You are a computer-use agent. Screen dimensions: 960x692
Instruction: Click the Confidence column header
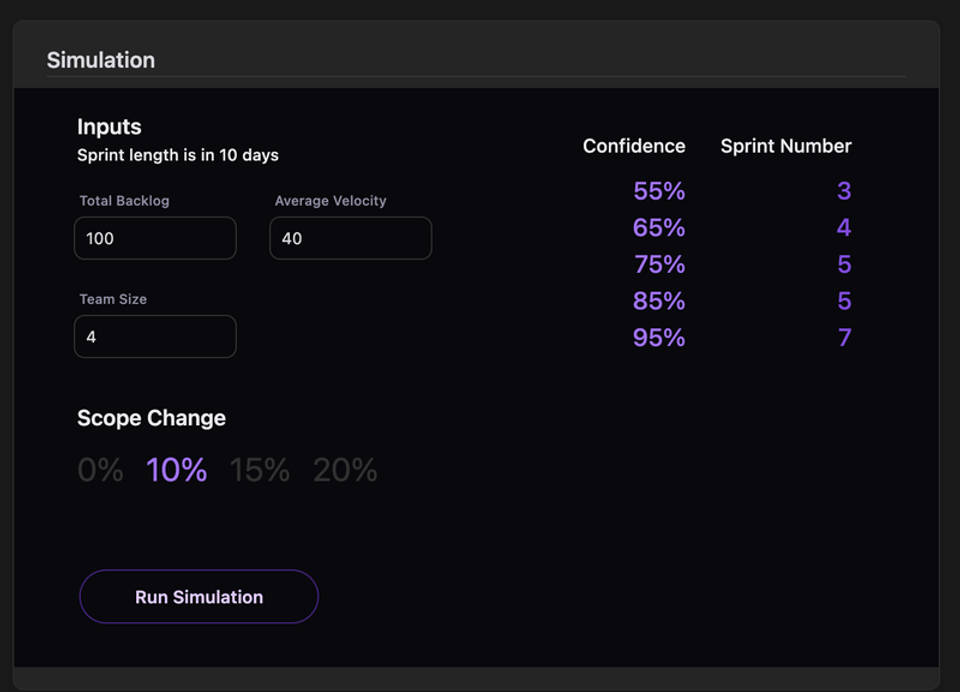pyautogui.click(x=634, y=146)
